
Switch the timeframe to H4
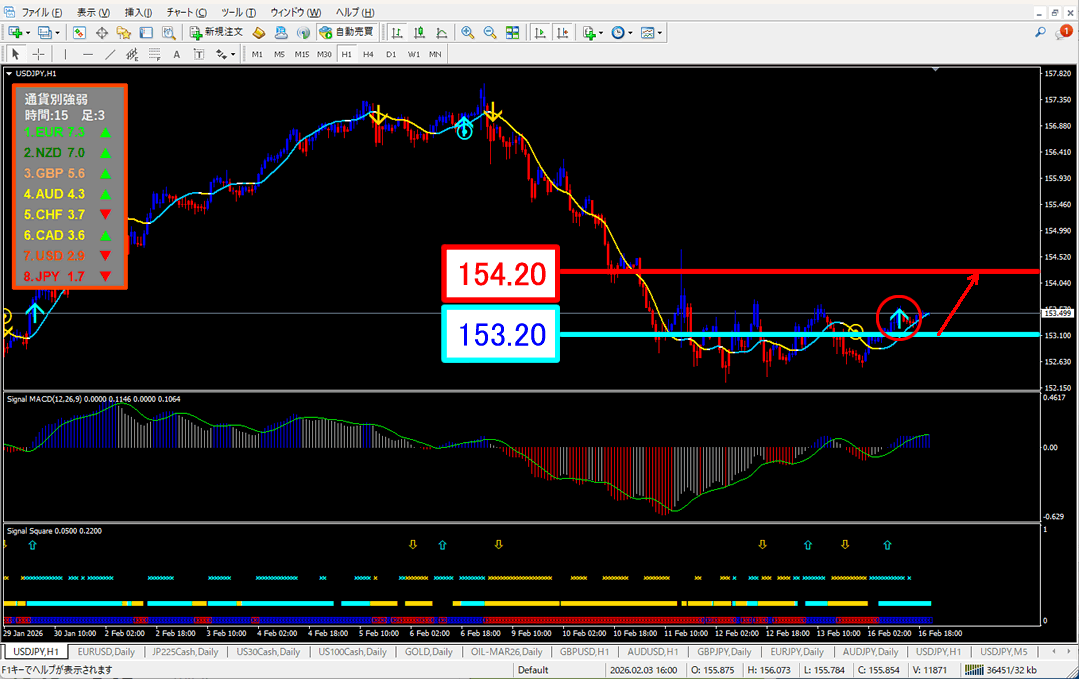368,54
